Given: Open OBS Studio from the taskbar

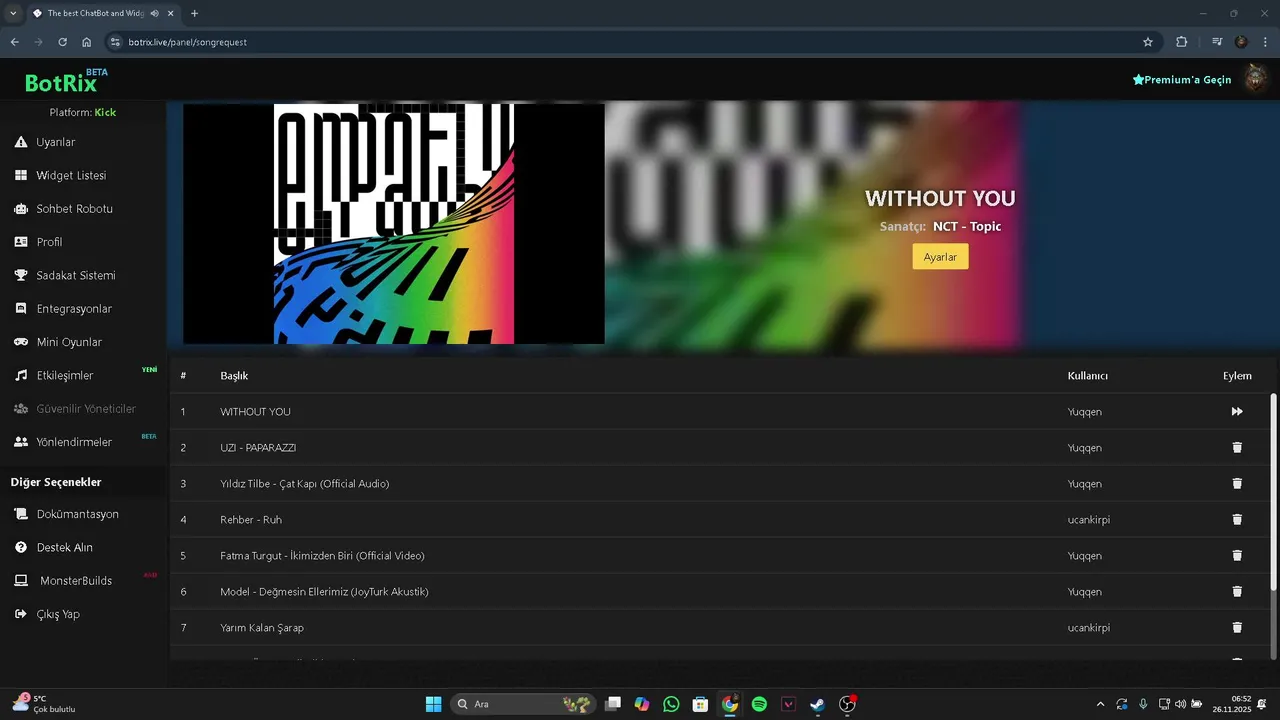Looking at the screenshot, I should [847, 704].
